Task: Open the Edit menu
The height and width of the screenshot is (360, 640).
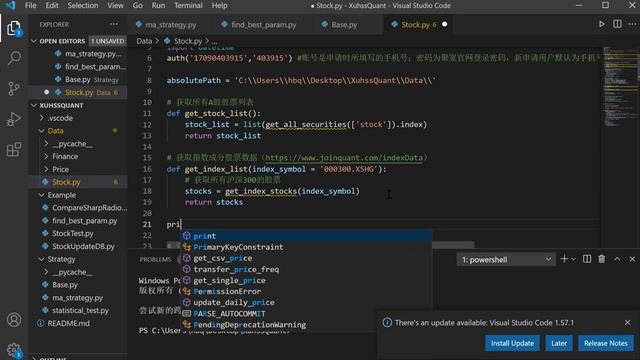Action: pos(51,5)
